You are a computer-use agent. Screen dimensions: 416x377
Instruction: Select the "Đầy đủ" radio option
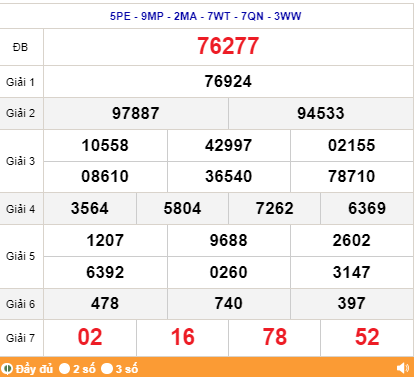pos(7,369)
